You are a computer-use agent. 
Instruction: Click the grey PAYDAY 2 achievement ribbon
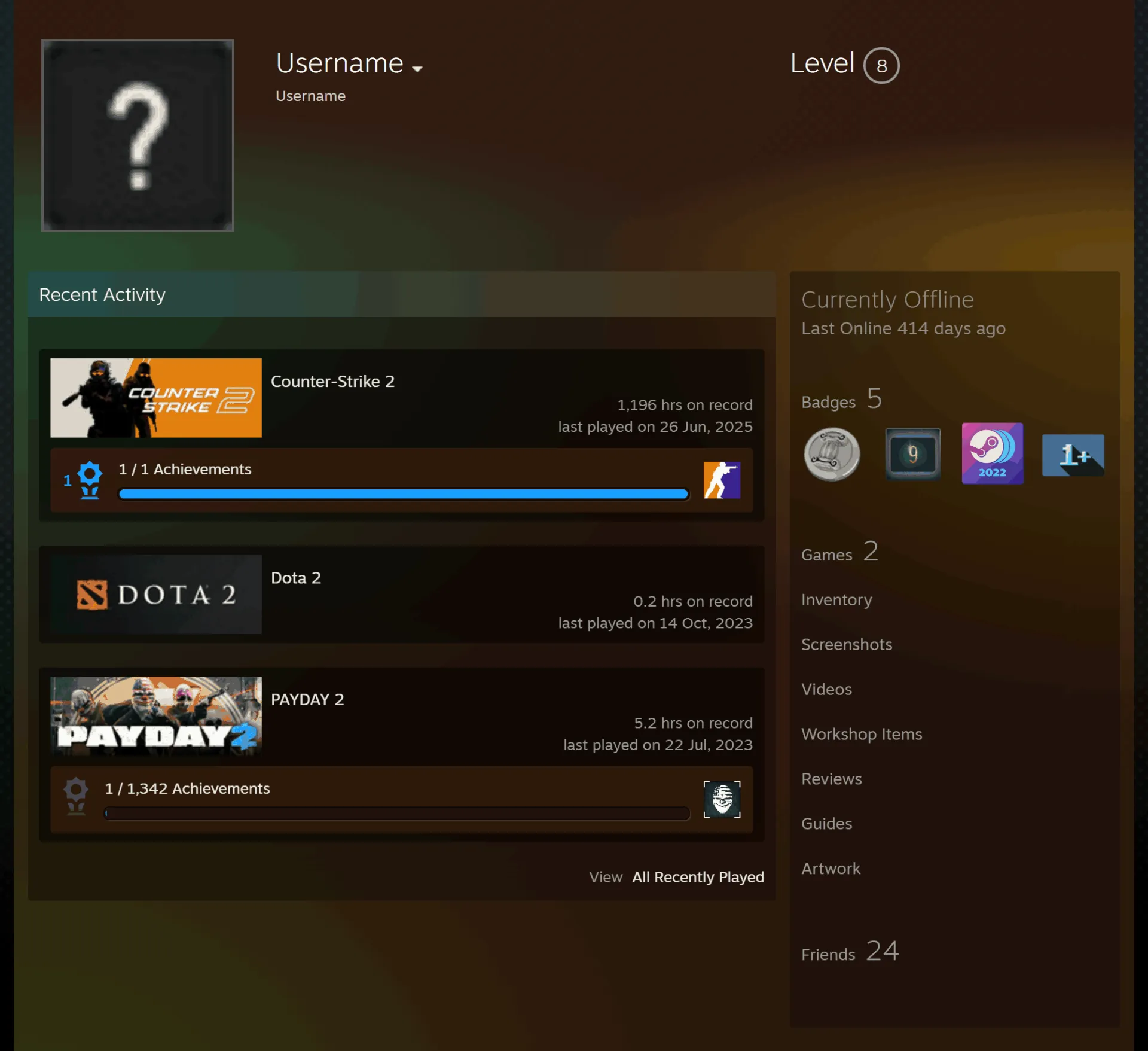76,796
